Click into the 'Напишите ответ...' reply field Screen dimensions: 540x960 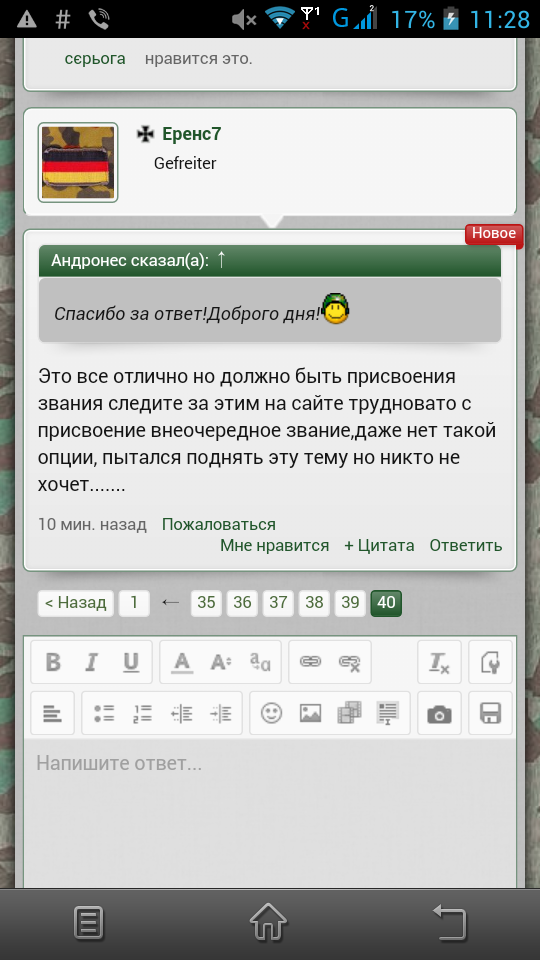click(270, 813)
